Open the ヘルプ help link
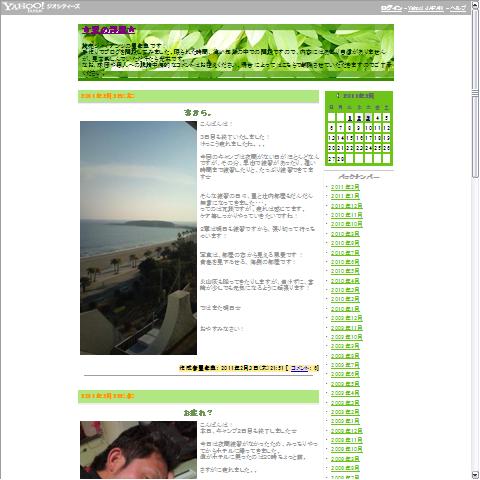480x480 pixels. 458,8
